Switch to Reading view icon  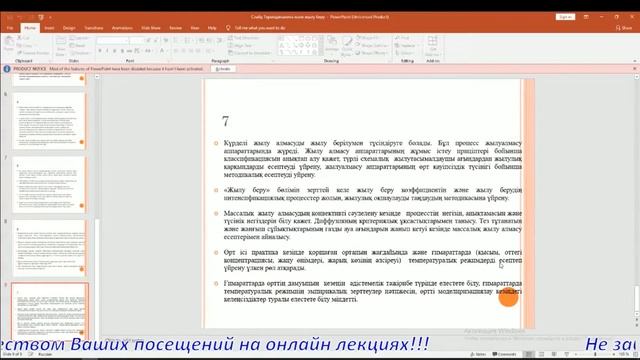tap(554, 354)
